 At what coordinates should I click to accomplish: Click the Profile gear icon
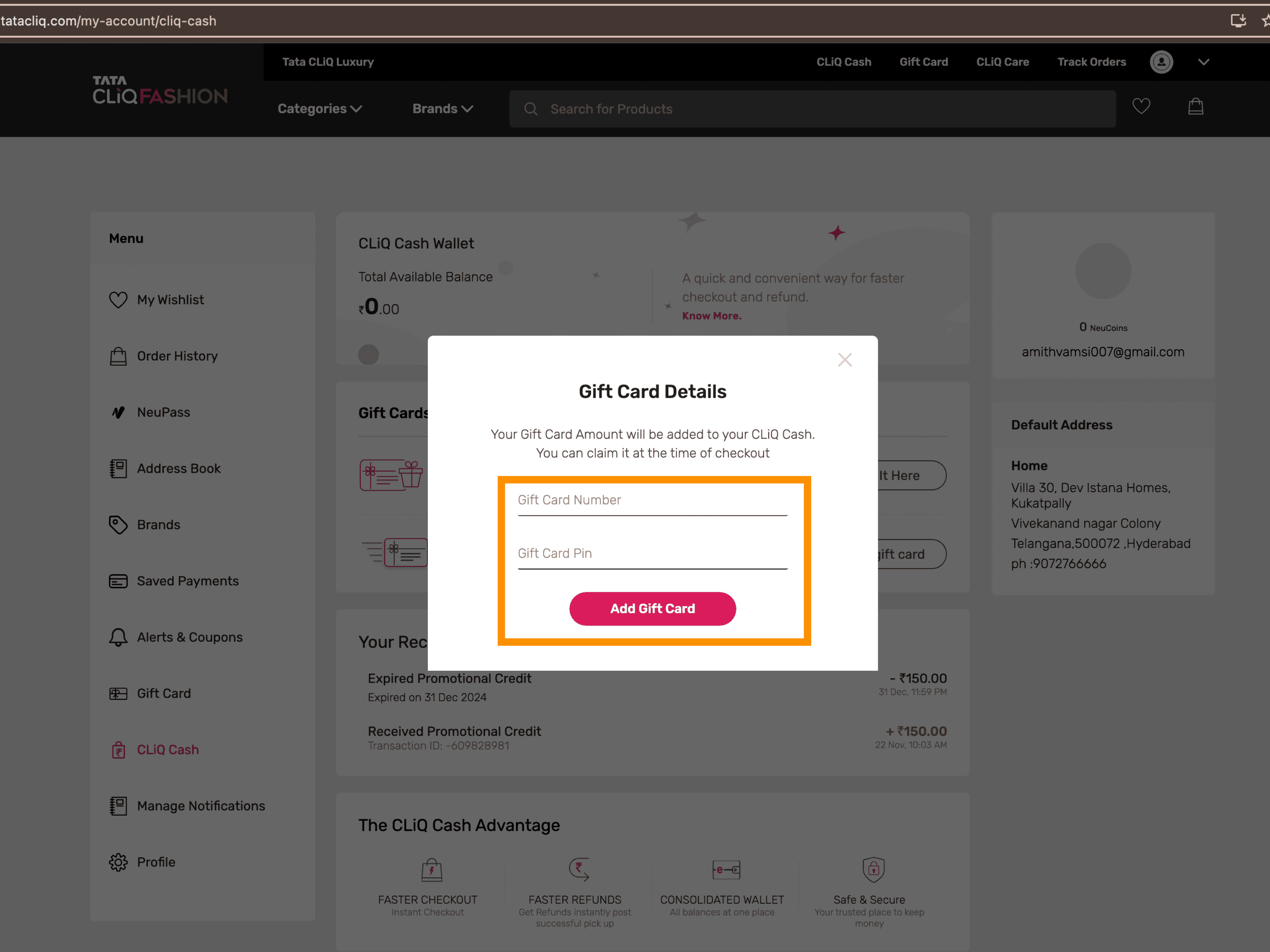tap(118, 862)
